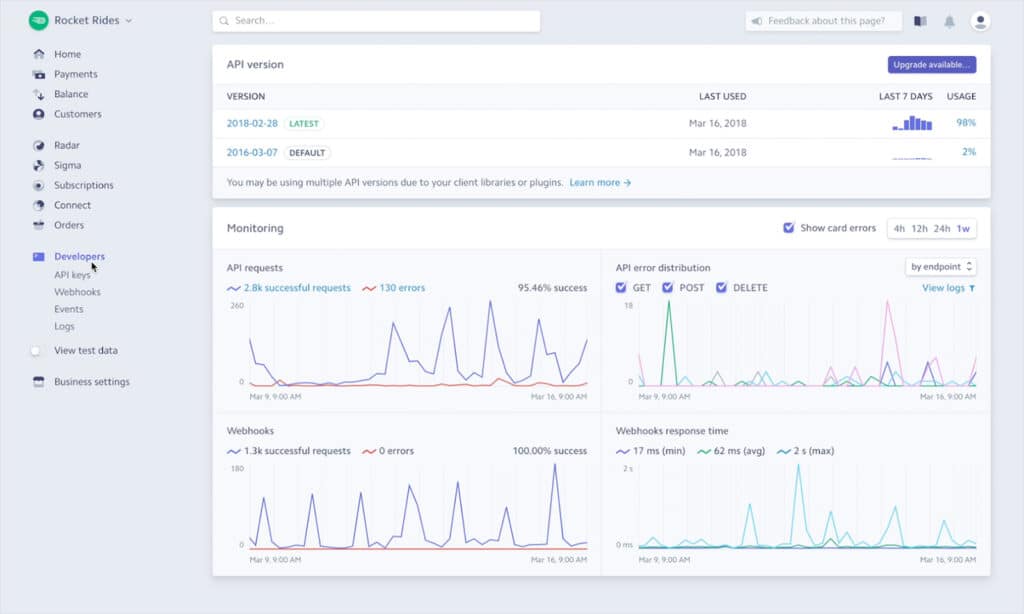Open the 'by endpoint' dropdown

[x=940, y=267]
